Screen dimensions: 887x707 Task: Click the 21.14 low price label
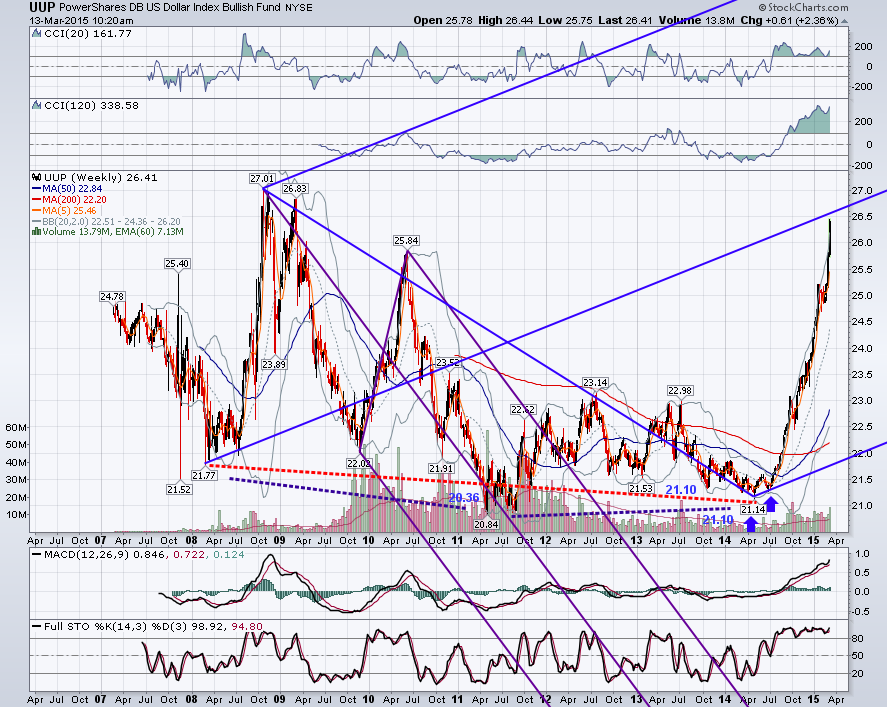click(753, 510)
